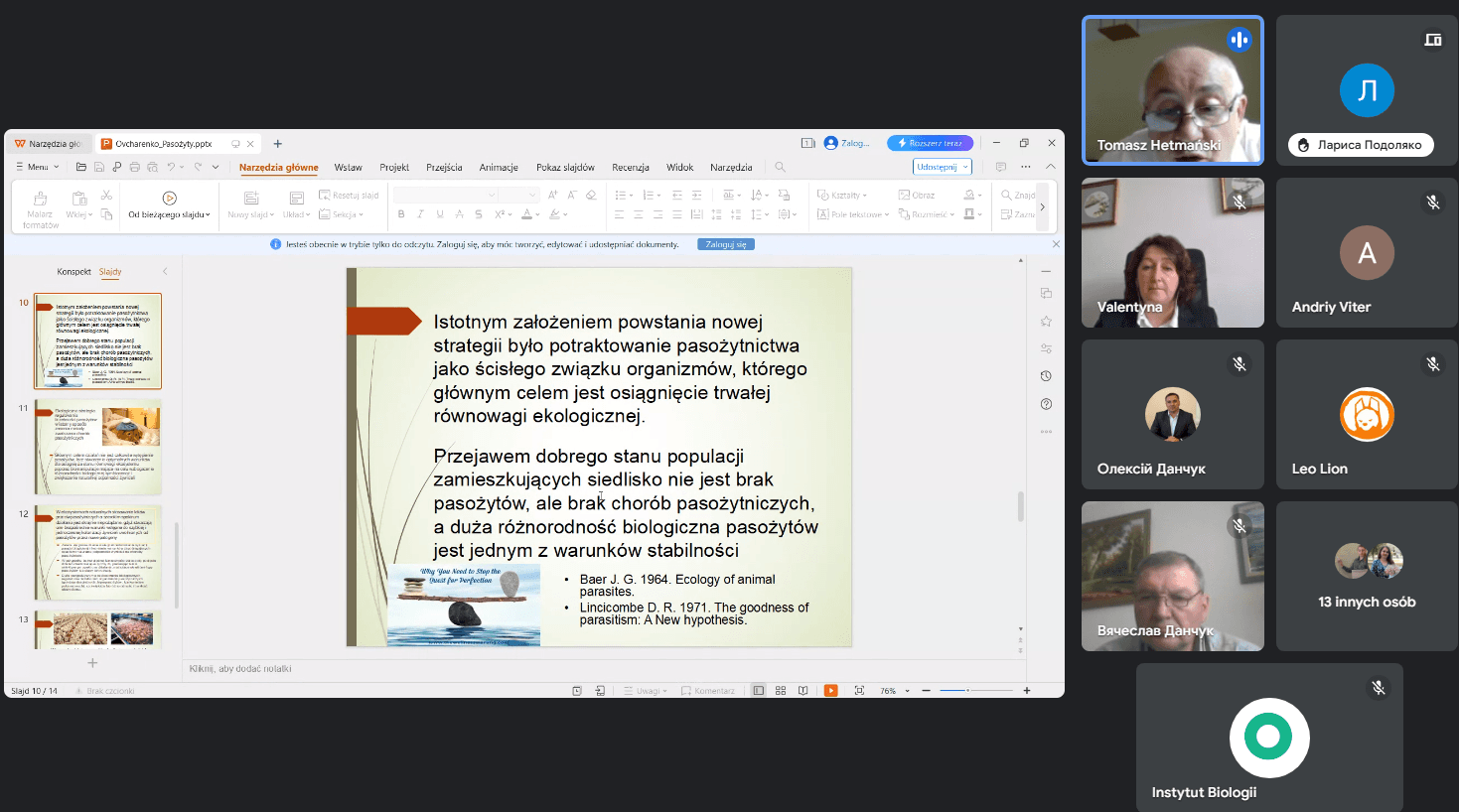Start slideshow with Od bieżącego slajdu play icon
Viewport: 1459px width, 812px height.
pos(169,198)
